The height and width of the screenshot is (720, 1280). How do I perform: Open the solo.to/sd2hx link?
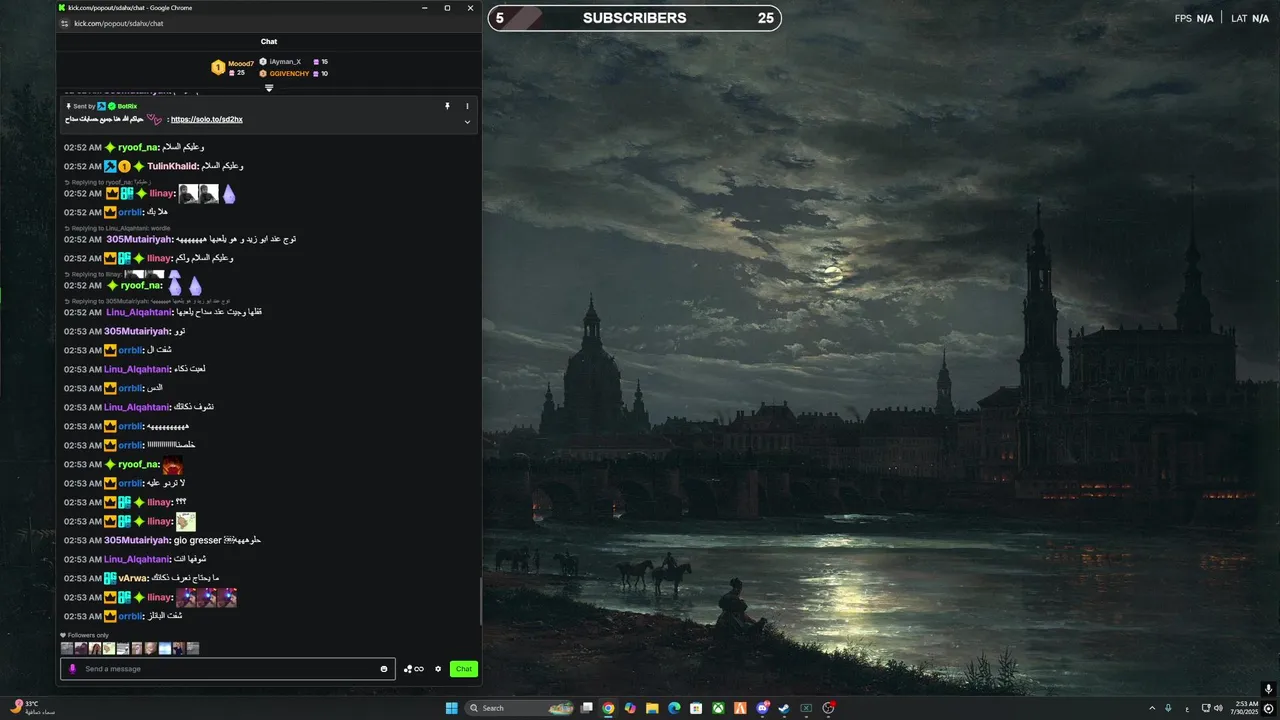coord(207,119)
